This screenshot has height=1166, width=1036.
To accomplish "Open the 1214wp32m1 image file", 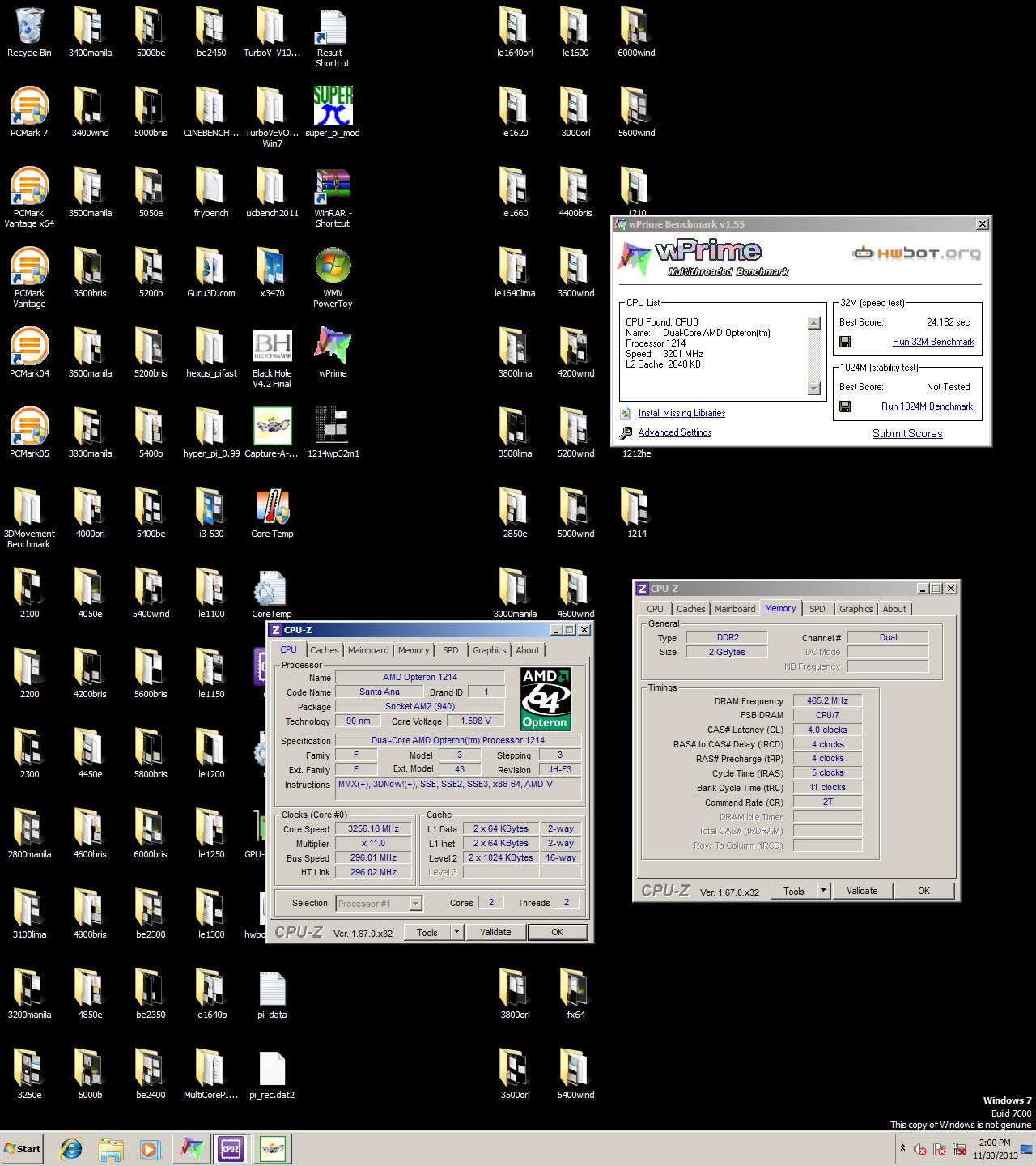I will [x=333, y=433].
